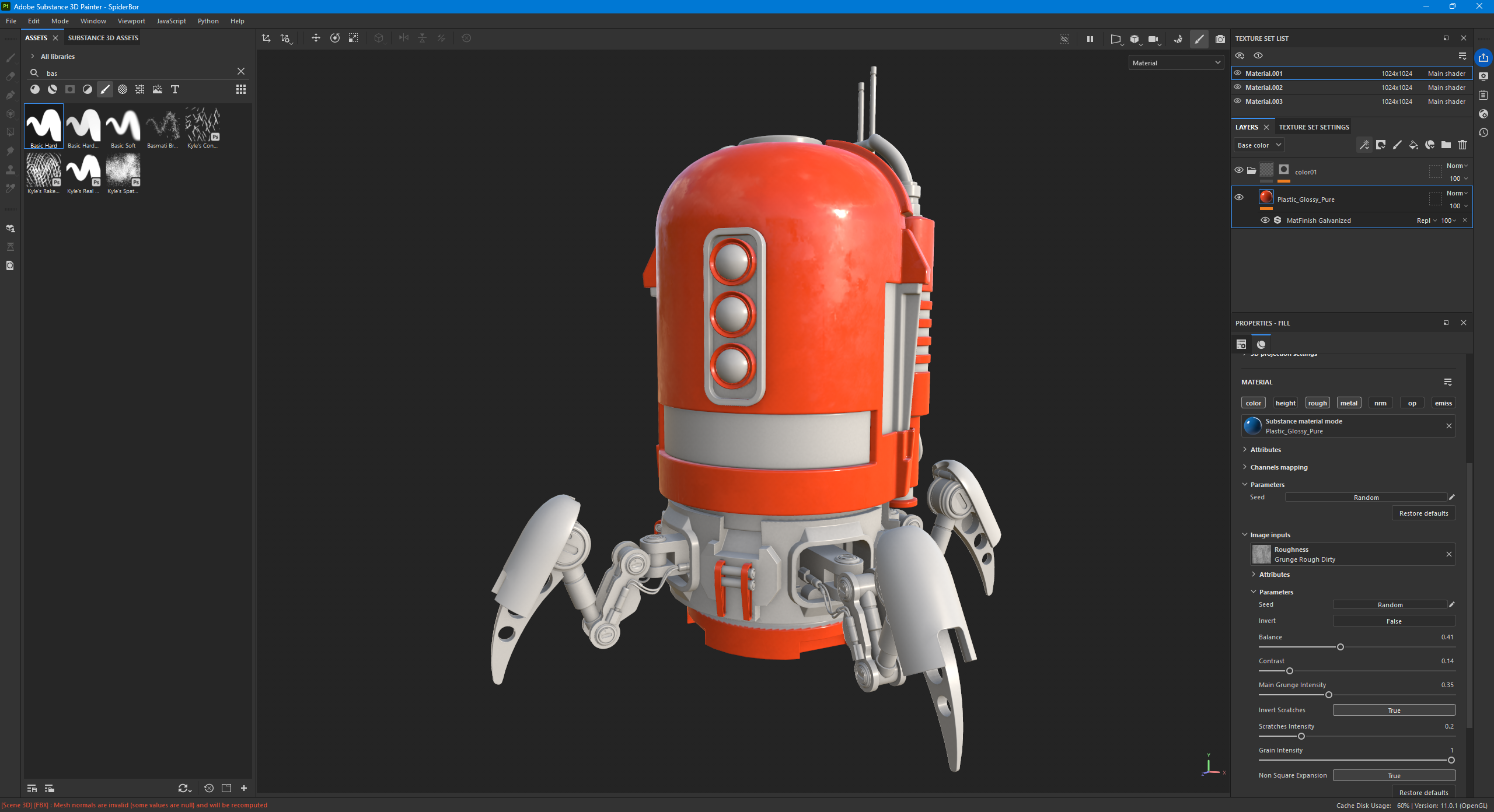Add a mask icon in Layers toolbar

coord(1381,145)
